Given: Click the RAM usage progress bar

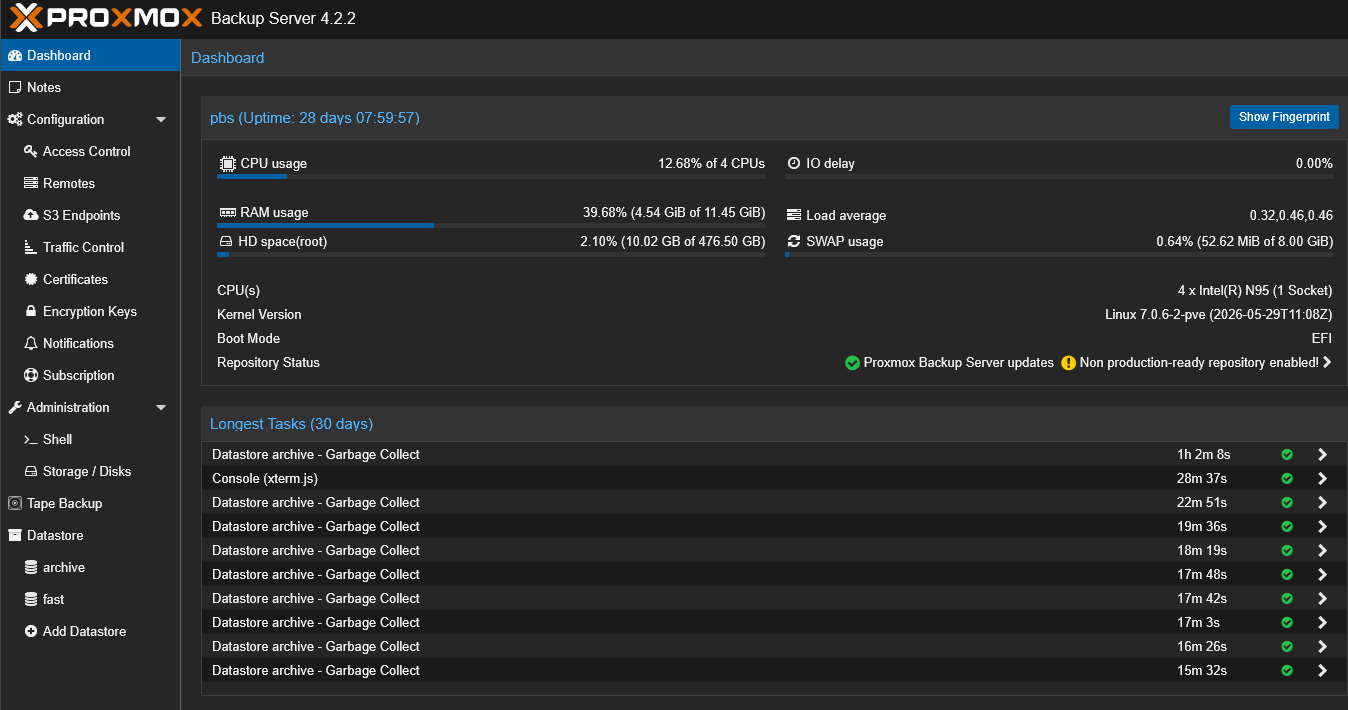Looking at the screenshot, I should point(491,226).
